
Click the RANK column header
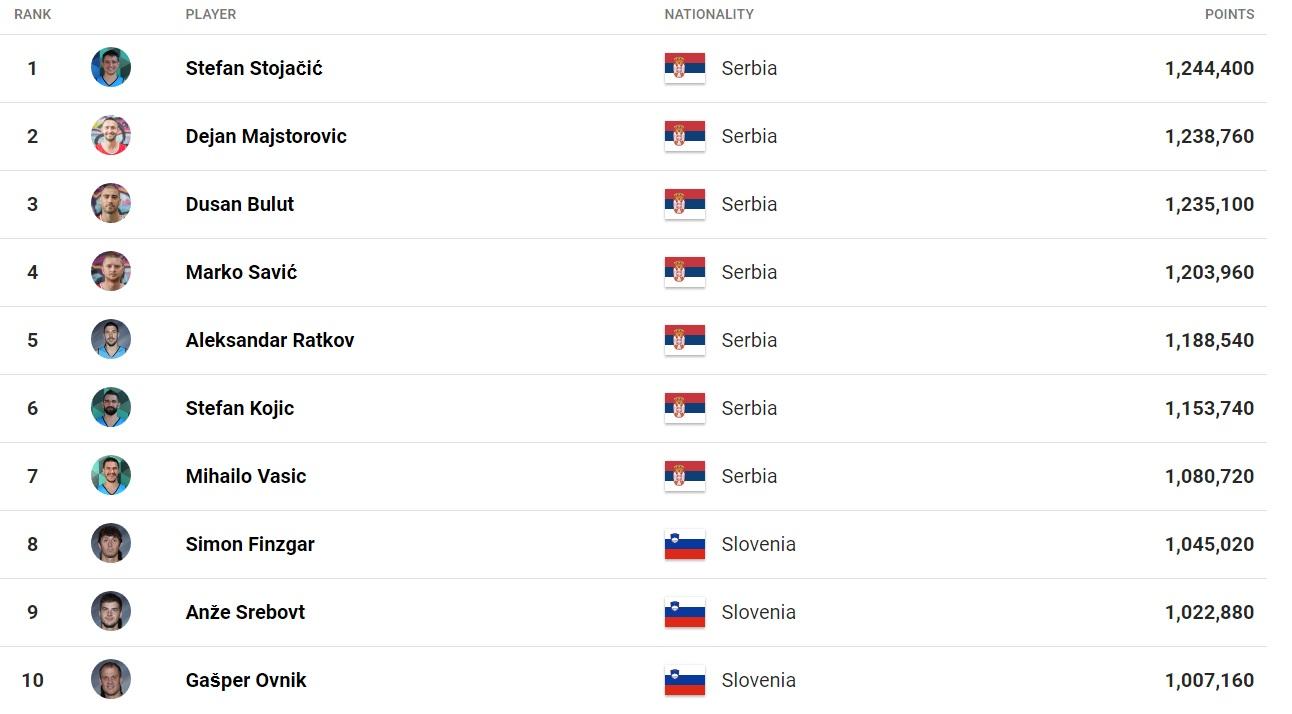tap(33, 14)
